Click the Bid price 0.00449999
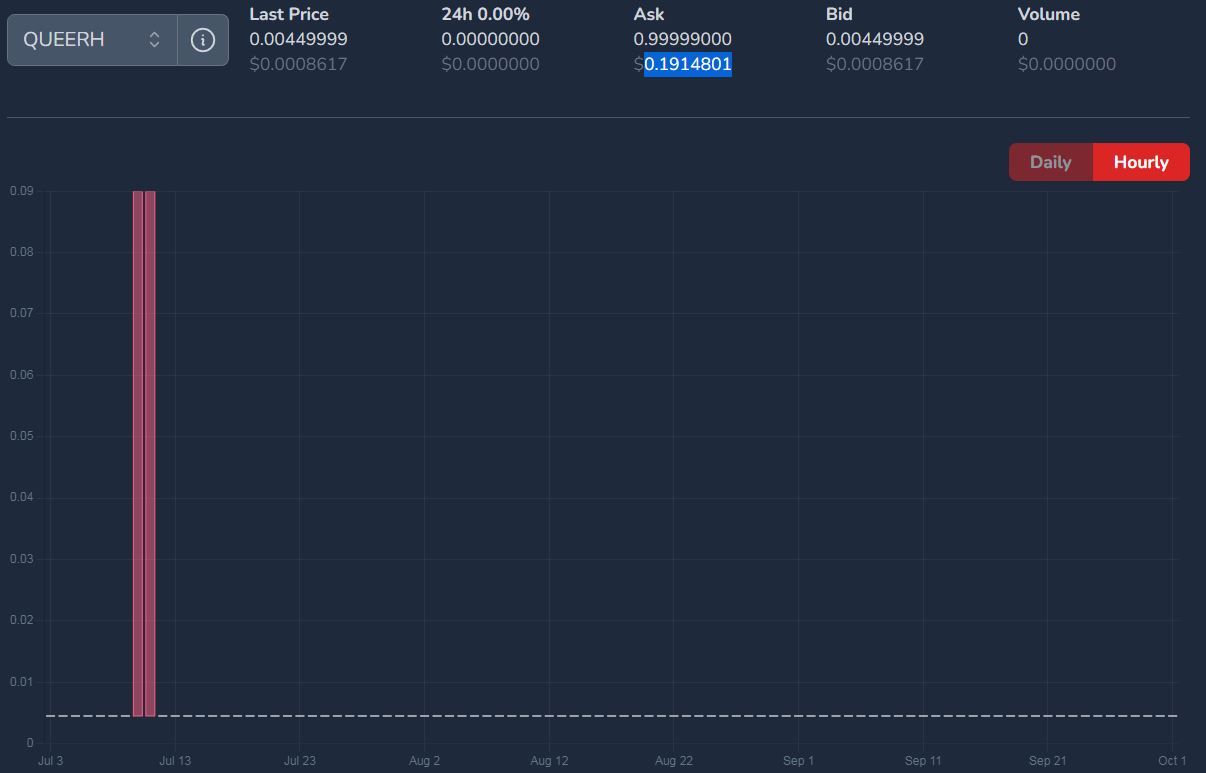The height and width of the screenshot is (773, 1206). (875, 39)
